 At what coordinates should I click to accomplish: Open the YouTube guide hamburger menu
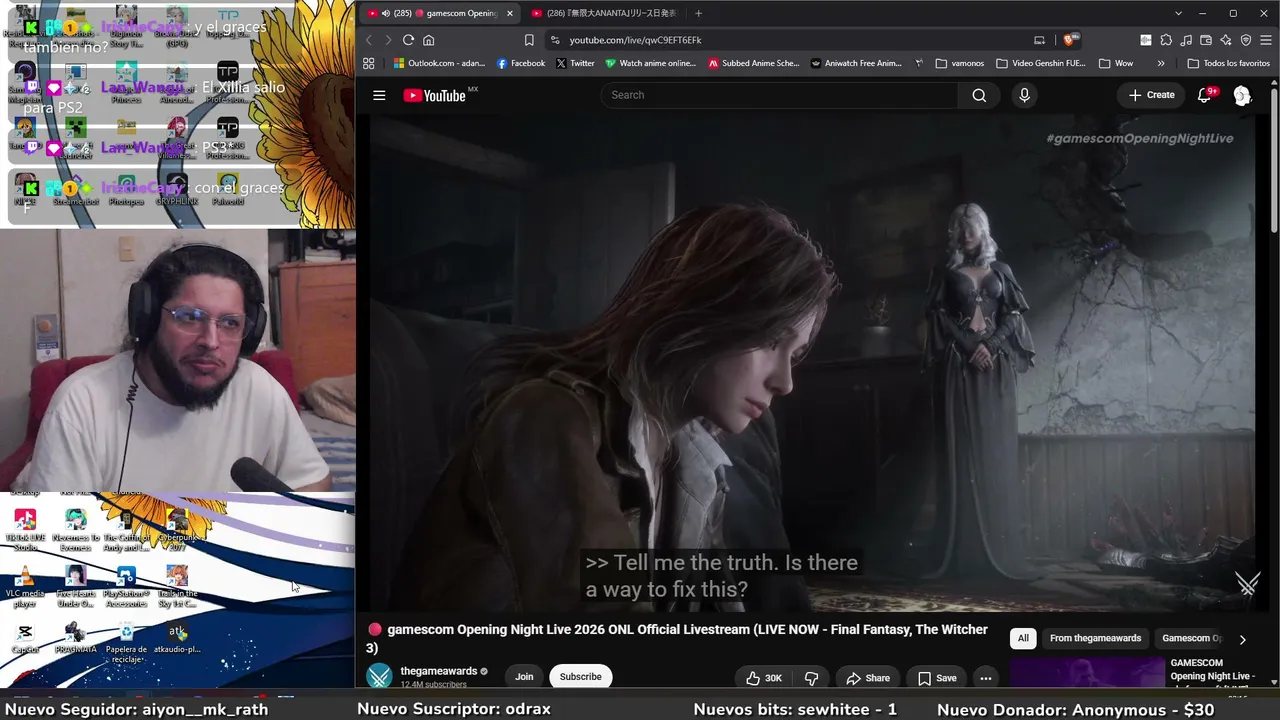point(379,95)
